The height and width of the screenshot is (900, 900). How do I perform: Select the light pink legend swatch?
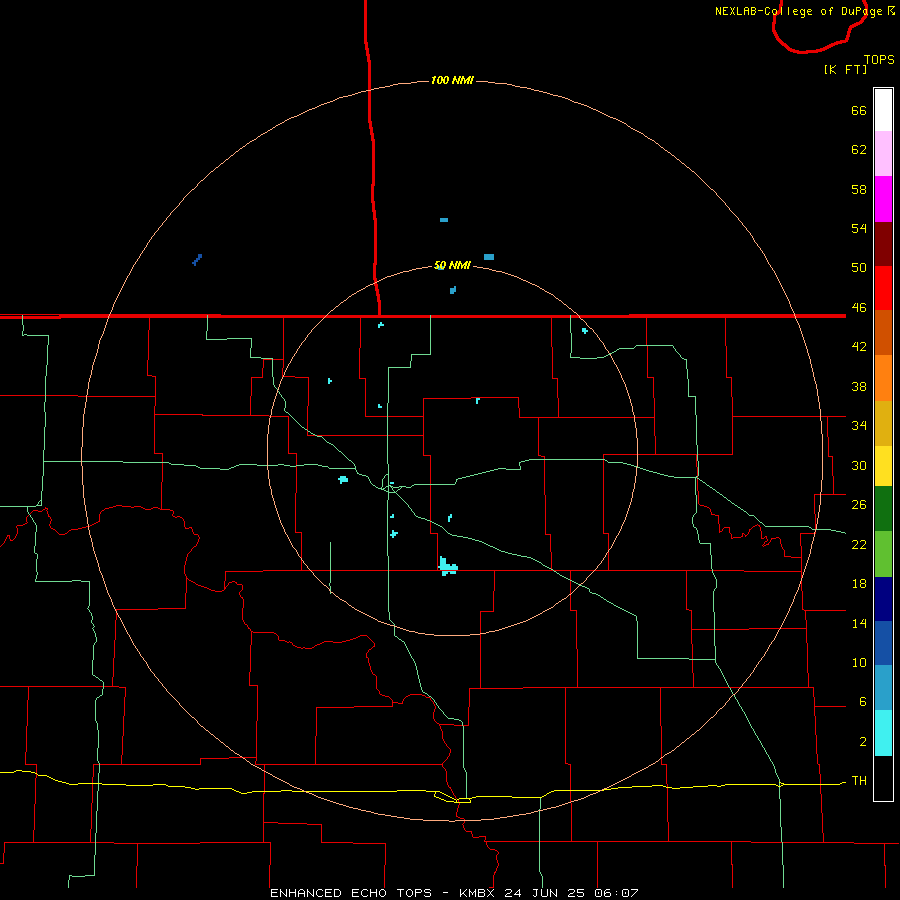pos(883,153)
